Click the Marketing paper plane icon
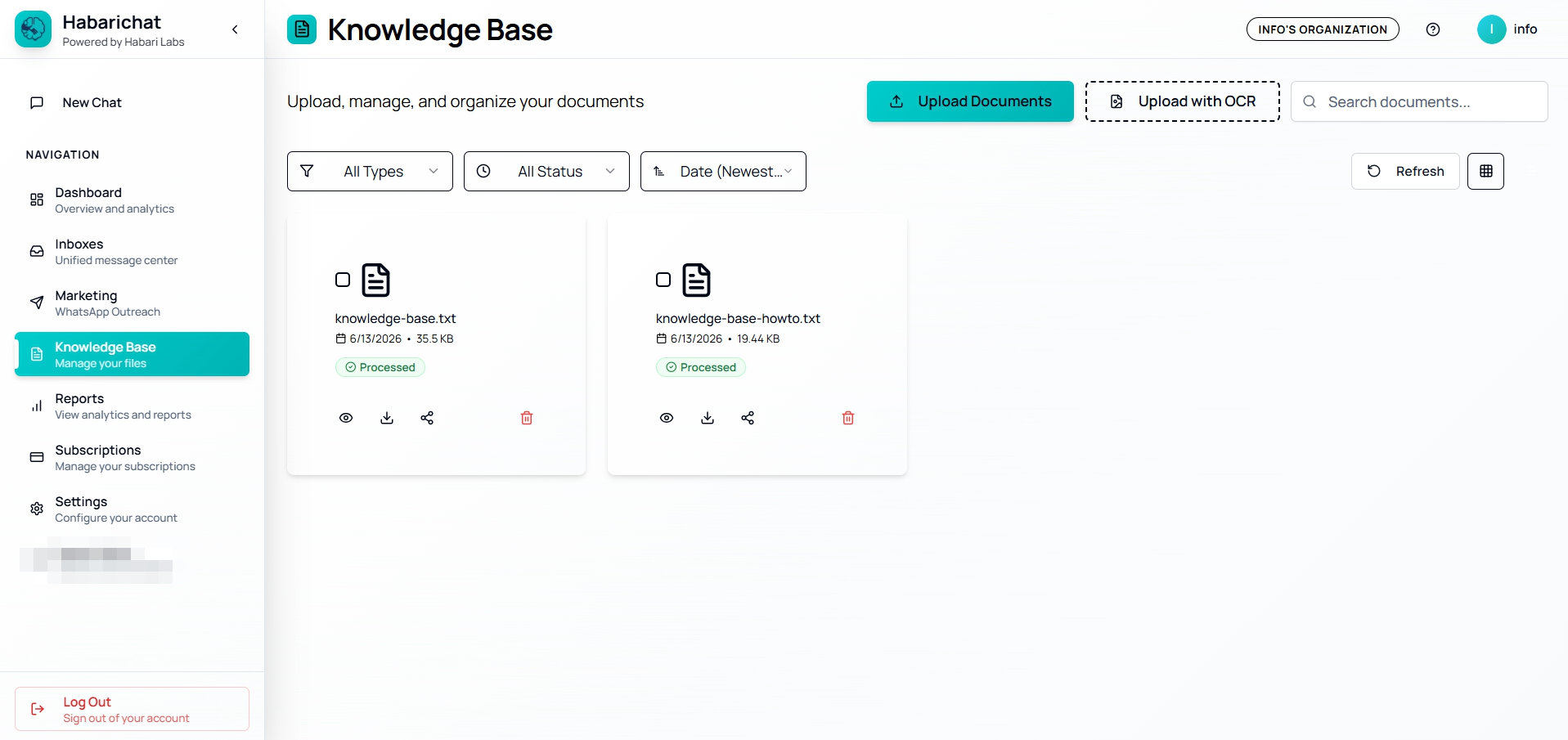The width and height of the screenshot is (1568, 740). [37, 303]
